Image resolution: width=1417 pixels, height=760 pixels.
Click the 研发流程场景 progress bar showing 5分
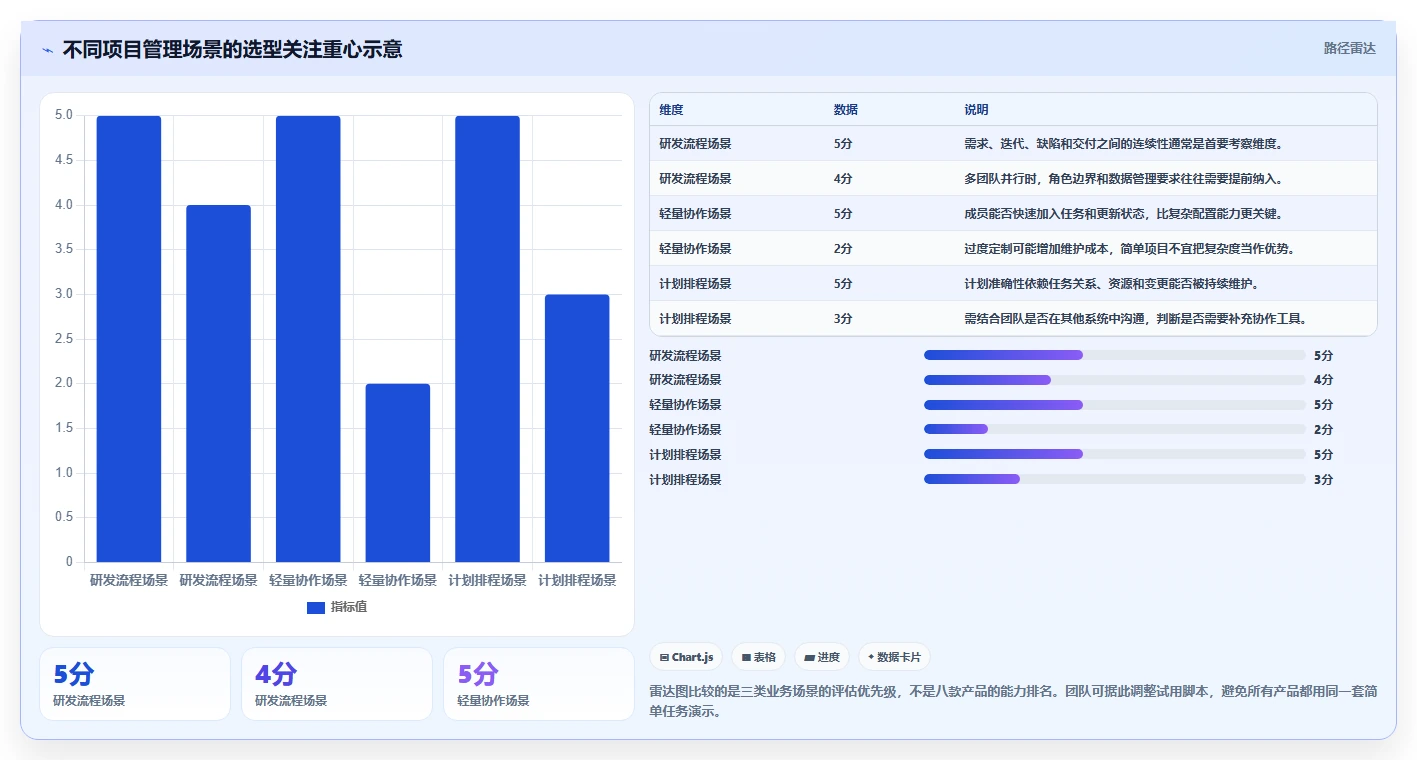[1114, 355]
